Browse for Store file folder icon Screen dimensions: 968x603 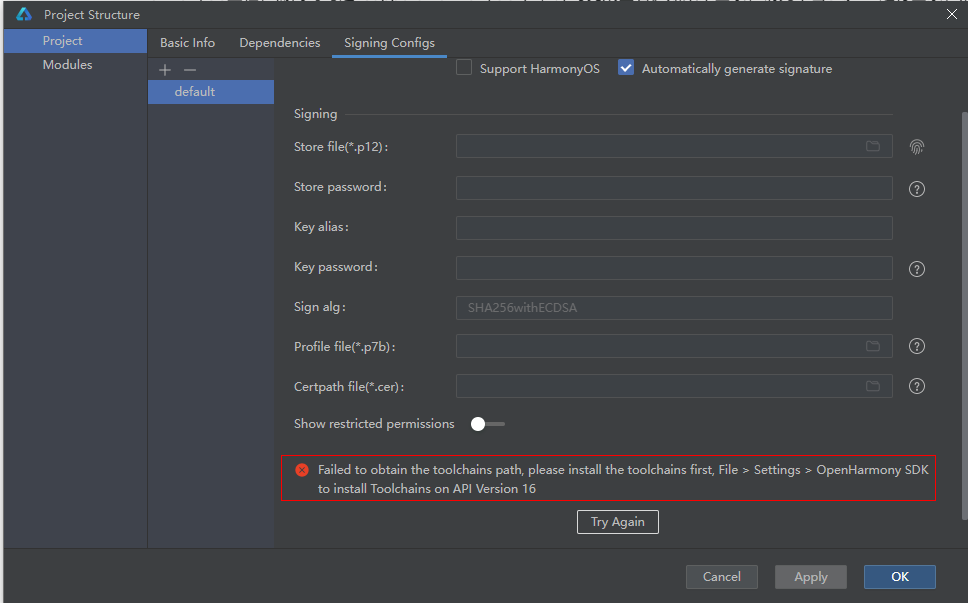(873, 146)
